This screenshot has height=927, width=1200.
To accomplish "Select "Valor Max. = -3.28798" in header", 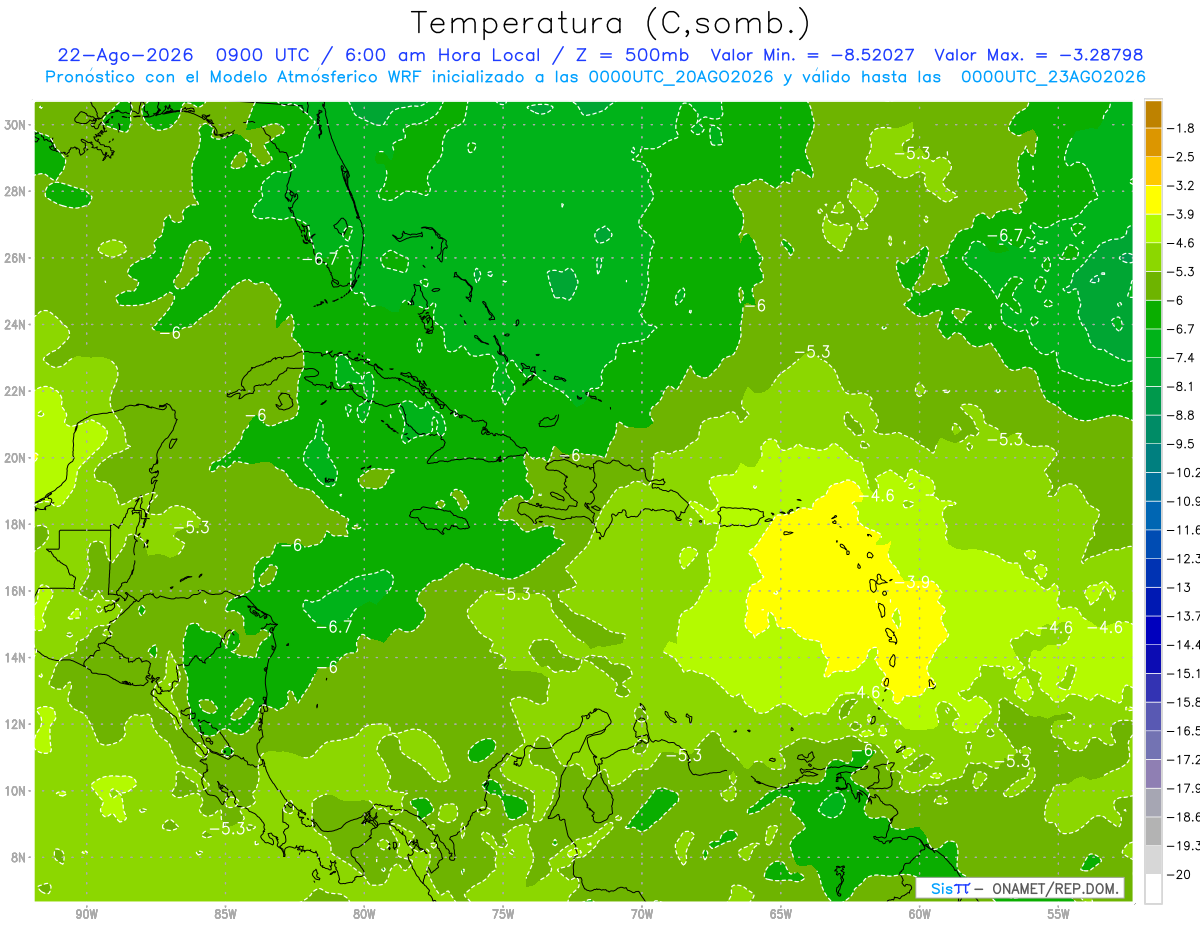I will (1038, 55).
